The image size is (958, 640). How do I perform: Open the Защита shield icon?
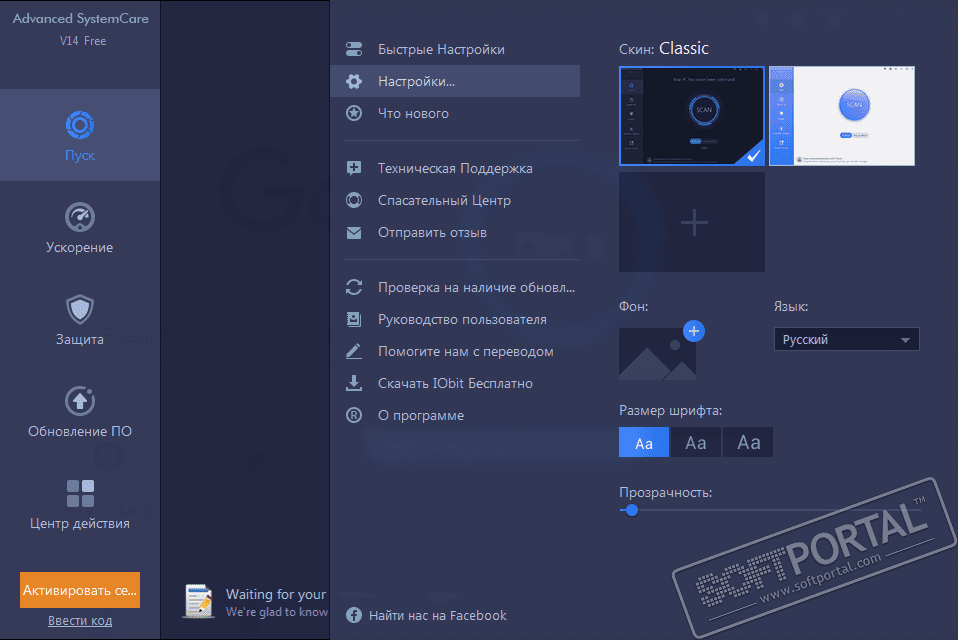click(79, 309)
